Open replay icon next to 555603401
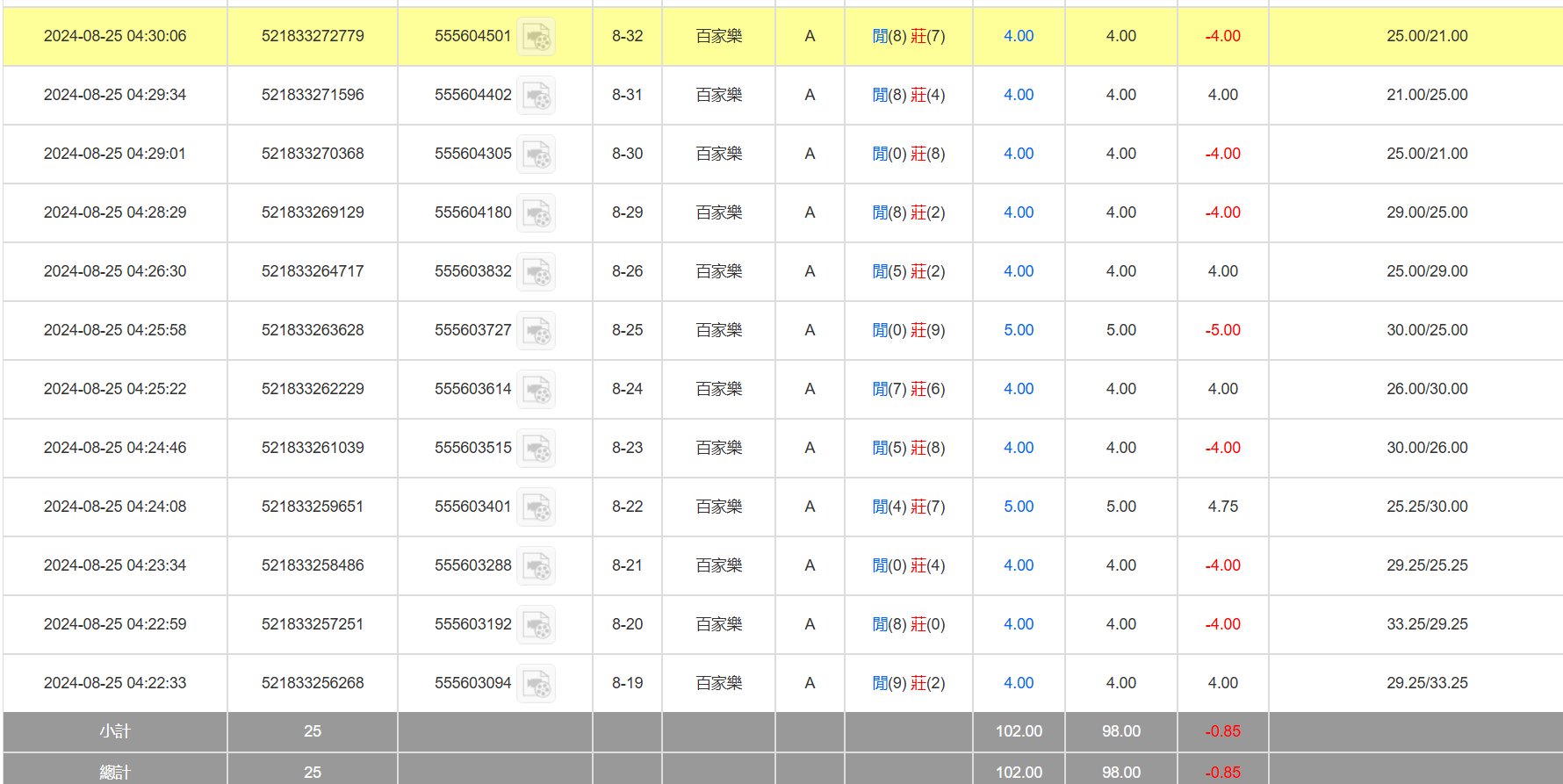 click(536, 507)
